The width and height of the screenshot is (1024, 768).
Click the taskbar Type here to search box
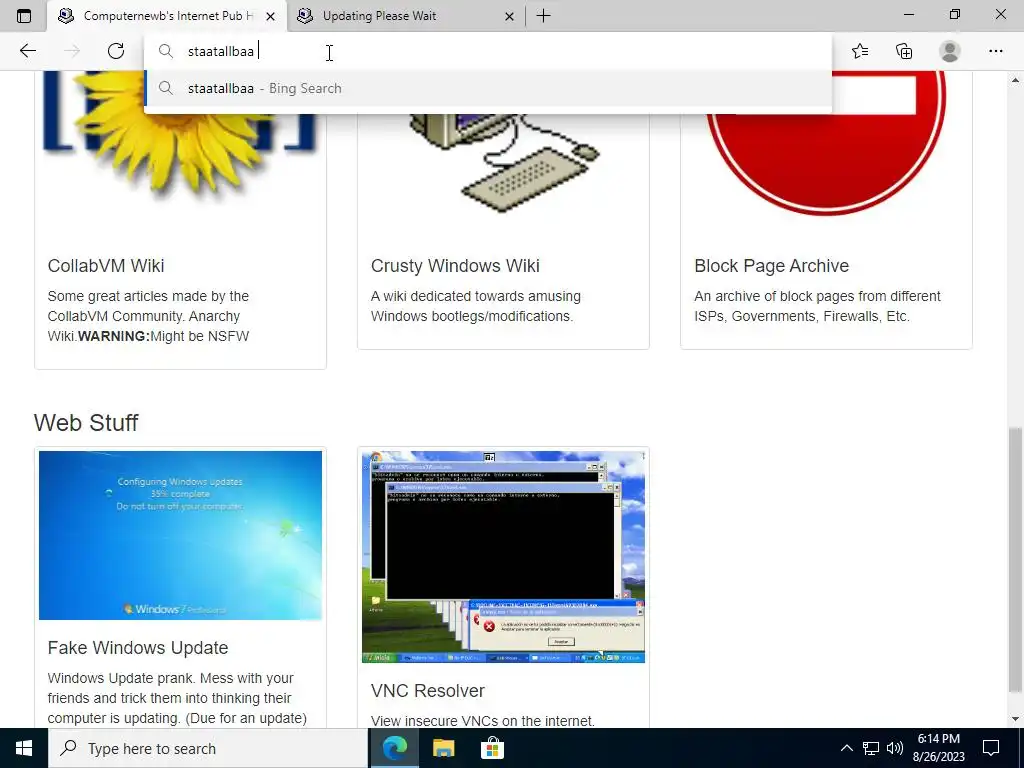click(x=208, y=748)
